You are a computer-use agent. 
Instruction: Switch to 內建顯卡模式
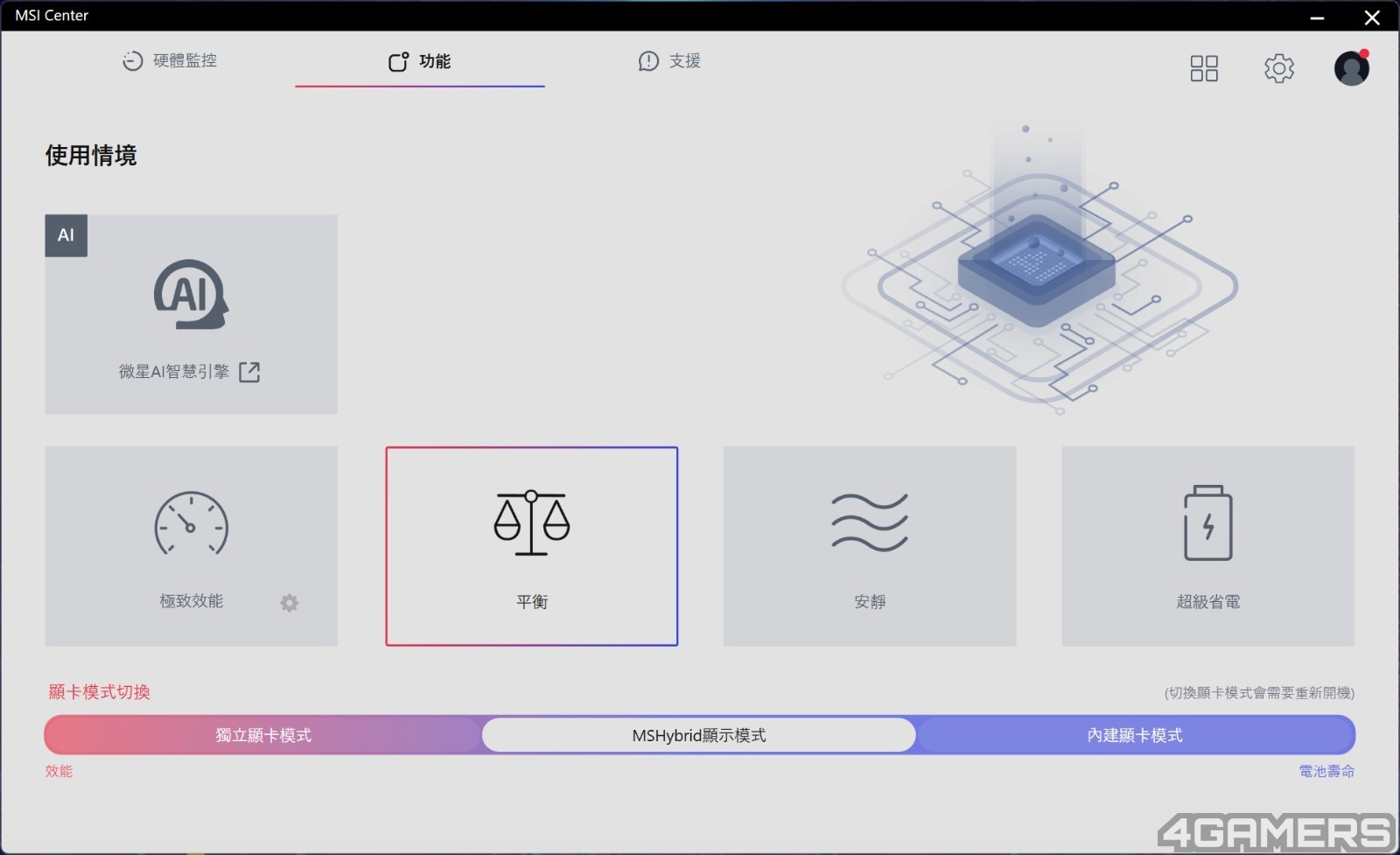(x=1135, y=735)
